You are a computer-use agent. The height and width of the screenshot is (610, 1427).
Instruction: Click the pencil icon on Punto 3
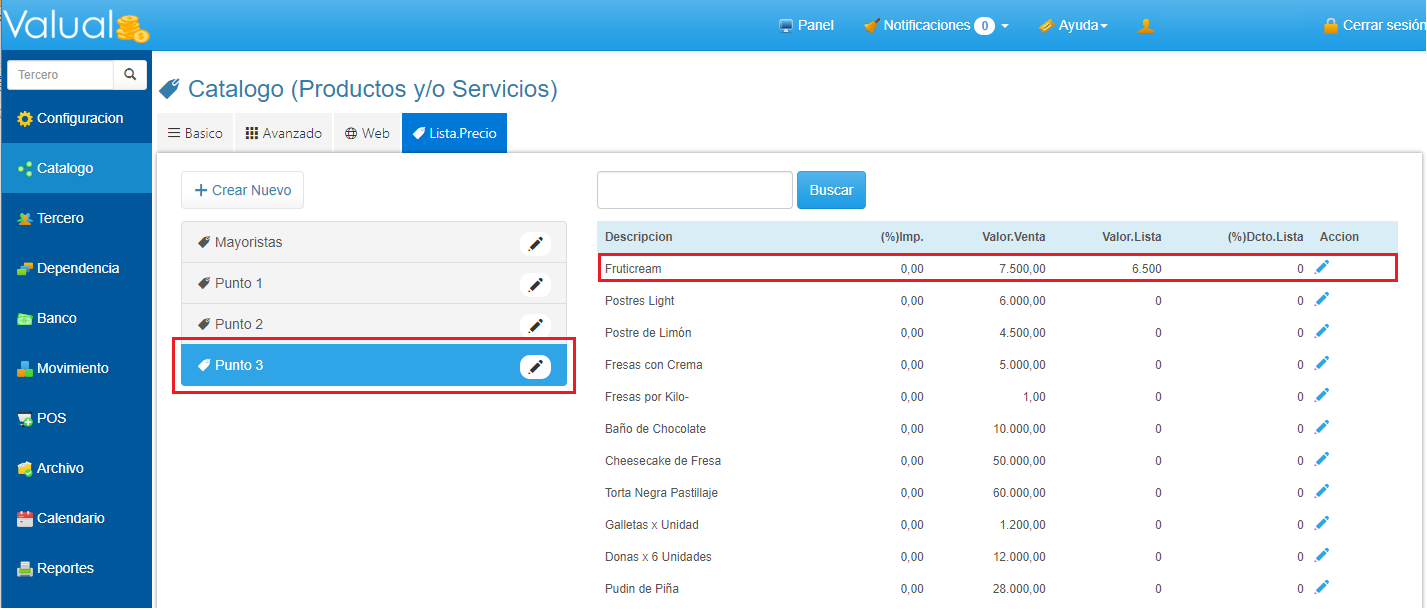pyautogui.click(x=535, y=367)
